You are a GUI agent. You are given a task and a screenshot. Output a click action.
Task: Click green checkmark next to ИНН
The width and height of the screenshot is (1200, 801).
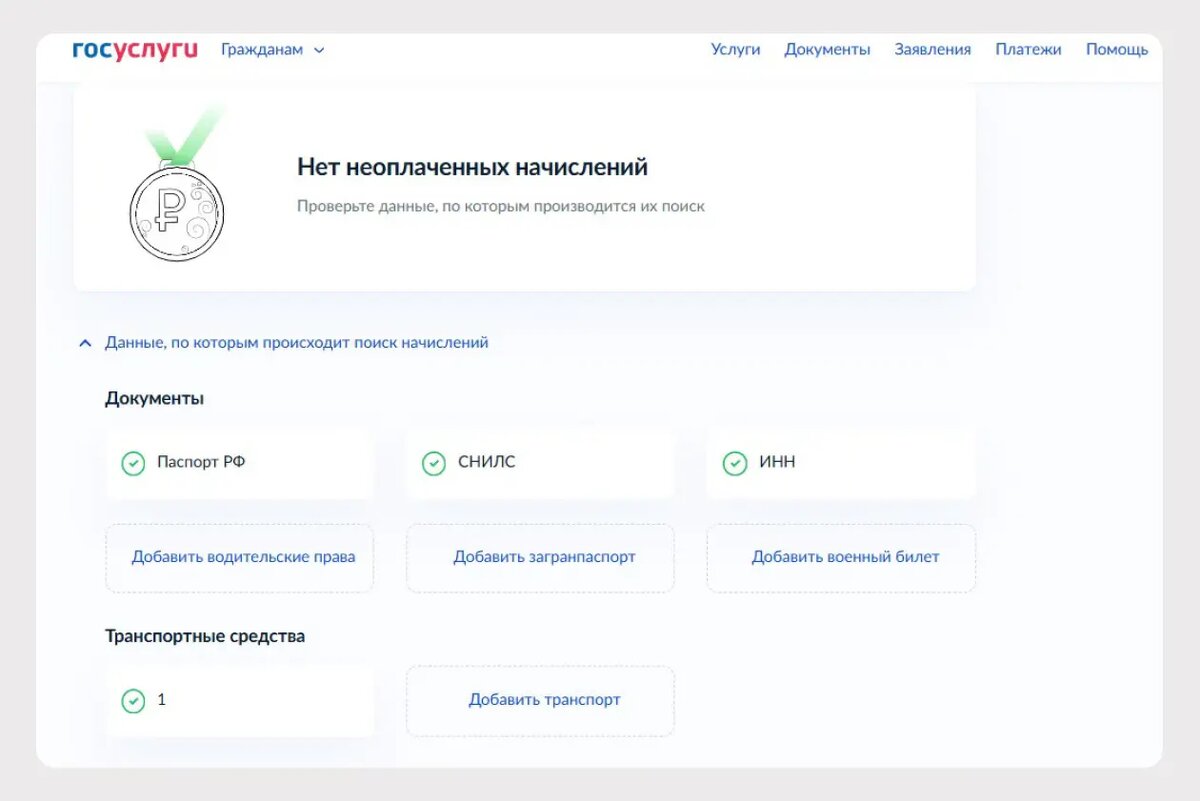coord(734,464)
